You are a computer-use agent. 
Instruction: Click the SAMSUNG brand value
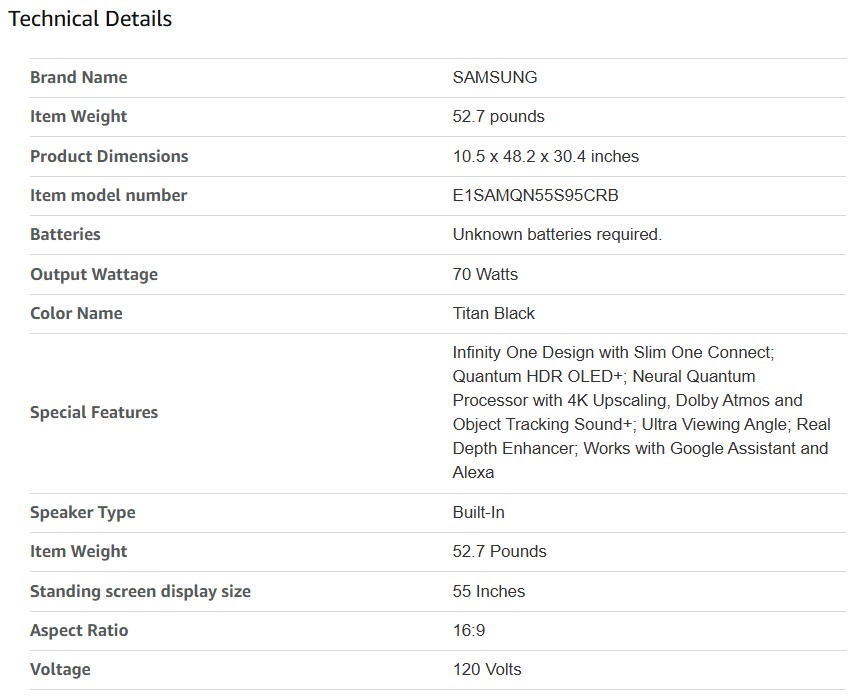(x=494, y=77)
